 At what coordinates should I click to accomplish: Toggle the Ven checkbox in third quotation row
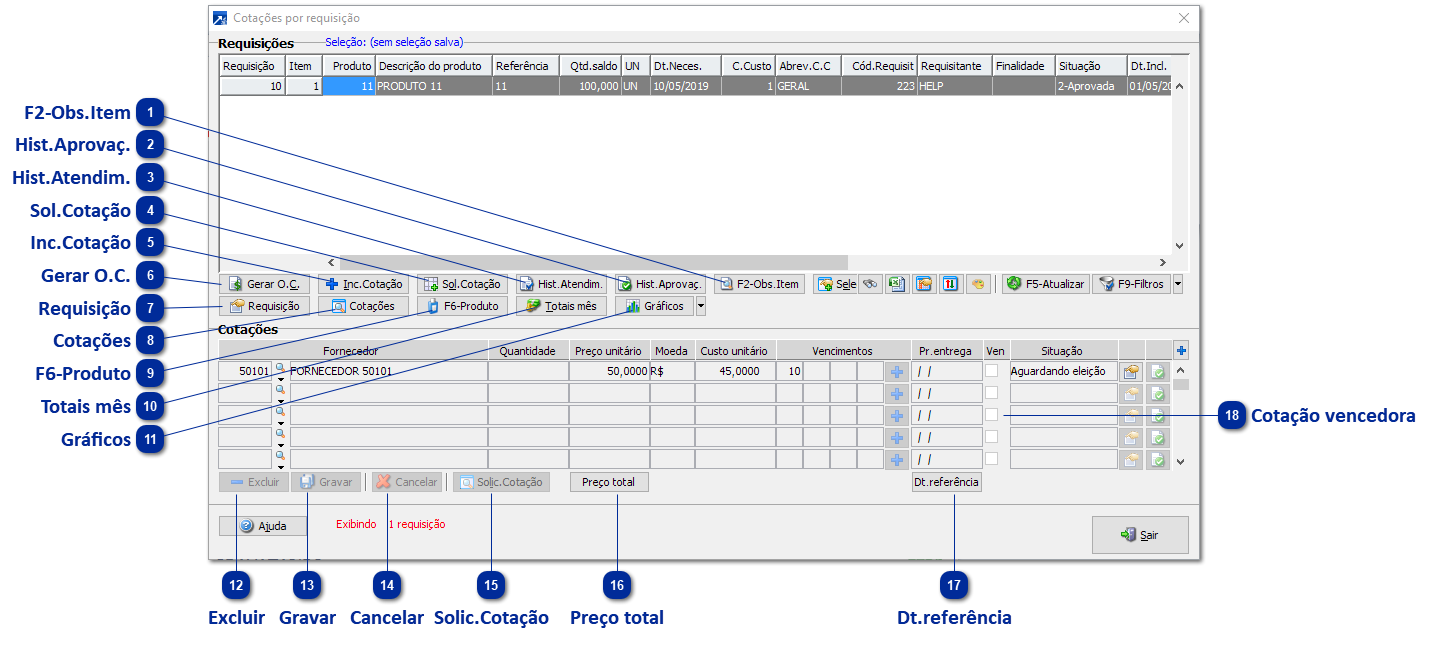point(991,414)
